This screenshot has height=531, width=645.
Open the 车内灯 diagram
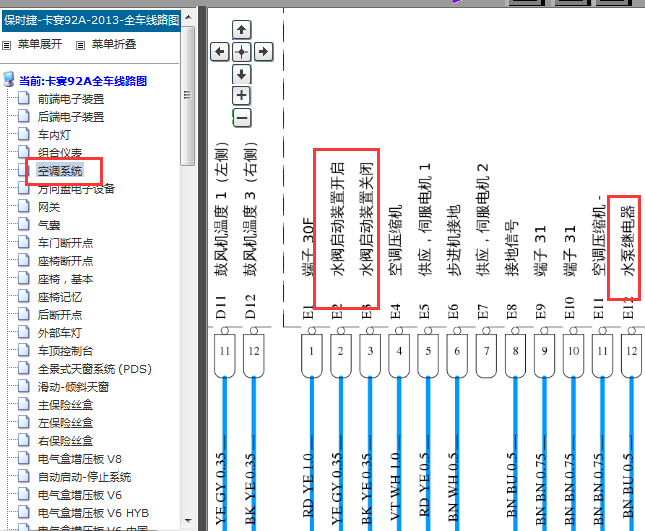point(54,135)
